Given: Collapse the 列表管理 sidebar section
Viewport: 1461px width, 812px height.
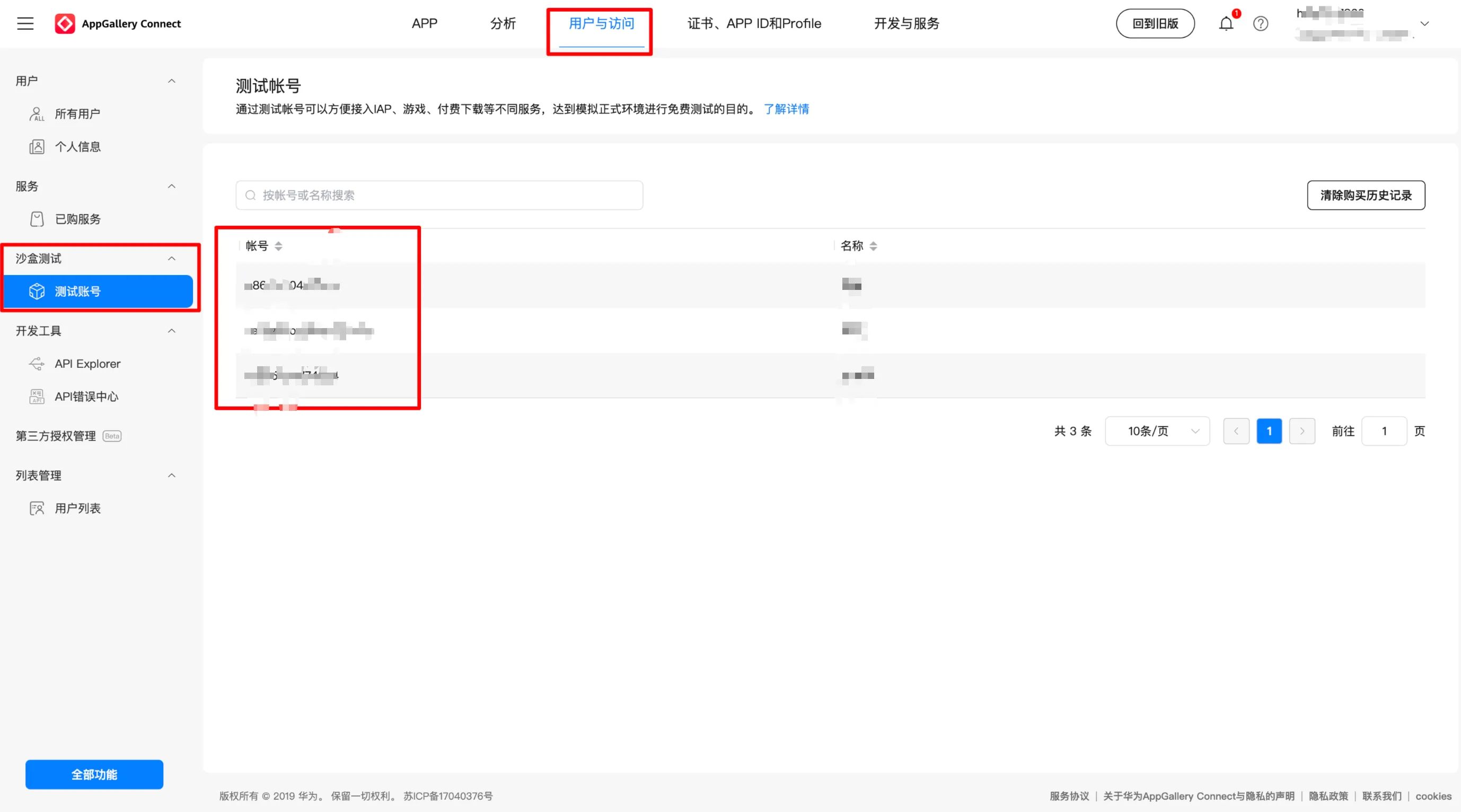Looking at the screenshot, I should click(x=171, y=475).
